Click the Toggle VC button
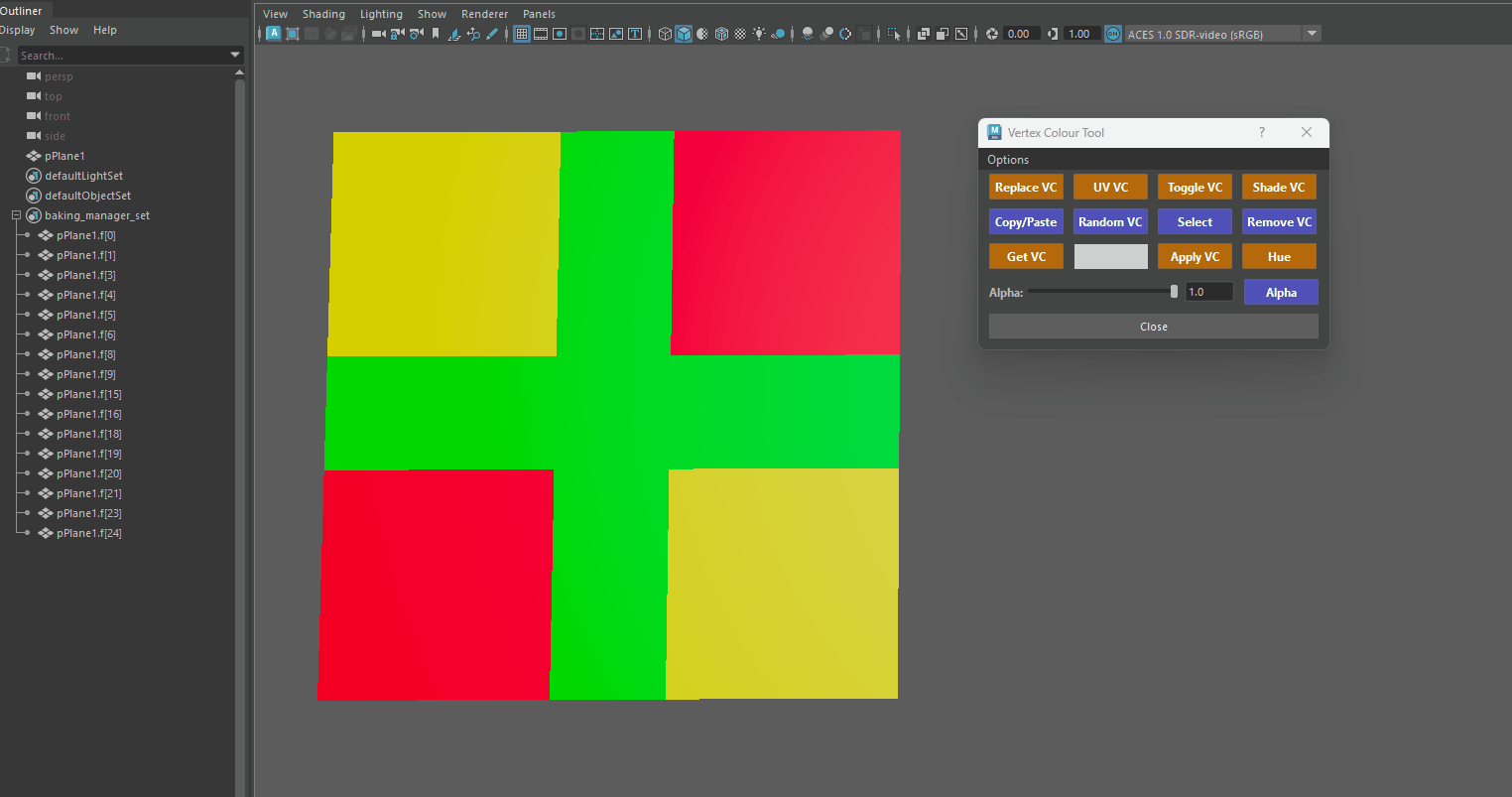Screen dimensions: 1512x797 (x=1195, y=187)
